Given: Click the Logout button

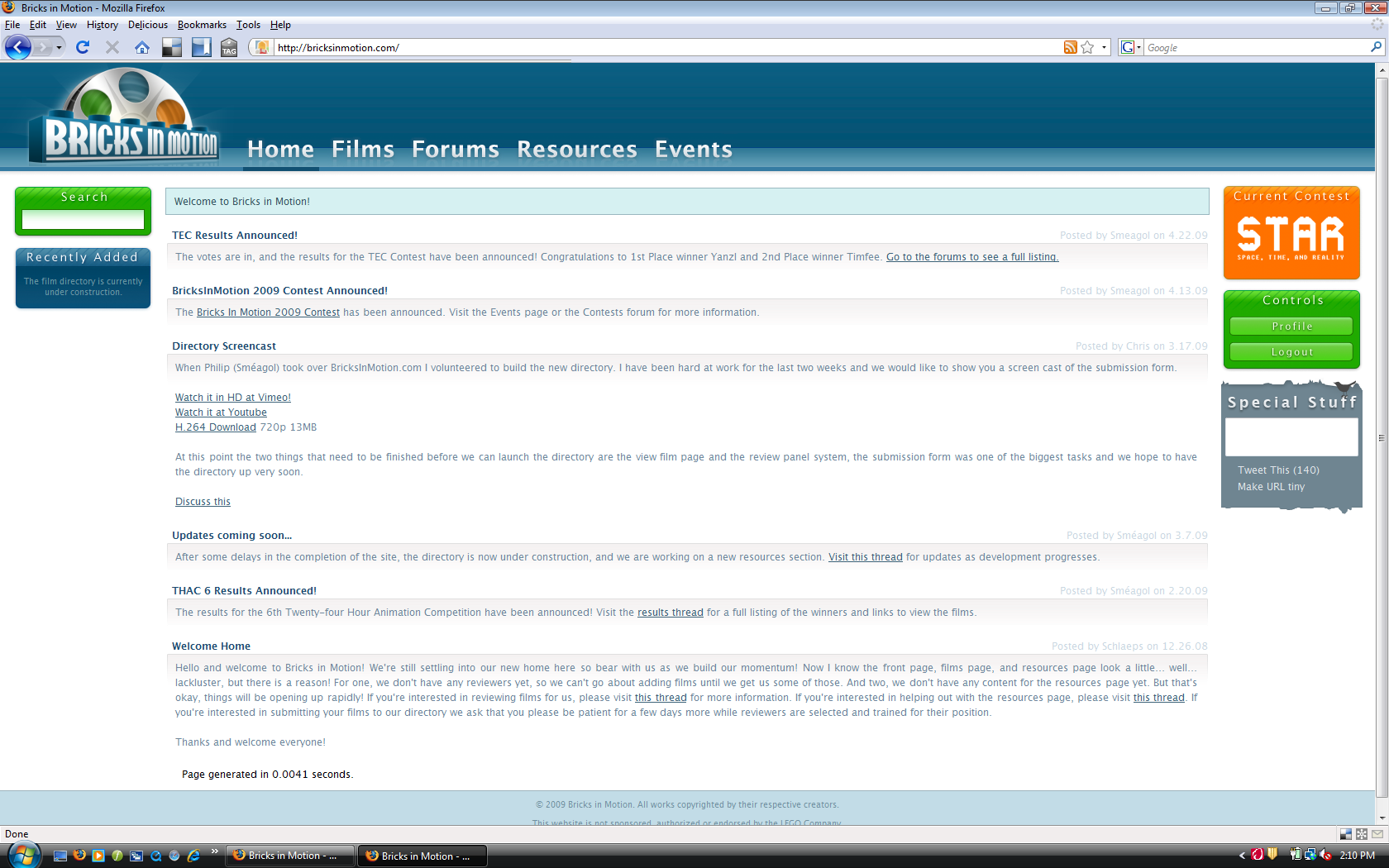Looking at the screenshot, I should (x=1291, y=352).
